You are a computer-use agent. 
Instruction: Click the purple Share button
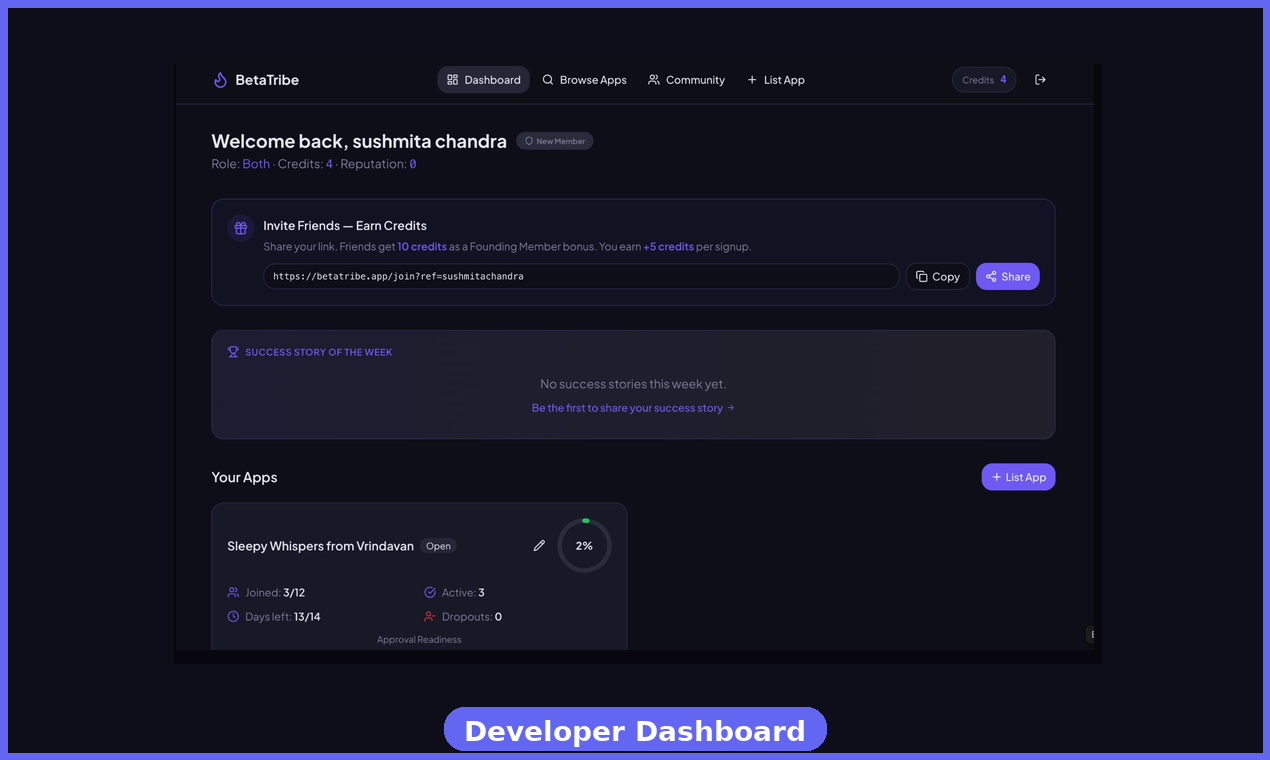coord(1007,276)
